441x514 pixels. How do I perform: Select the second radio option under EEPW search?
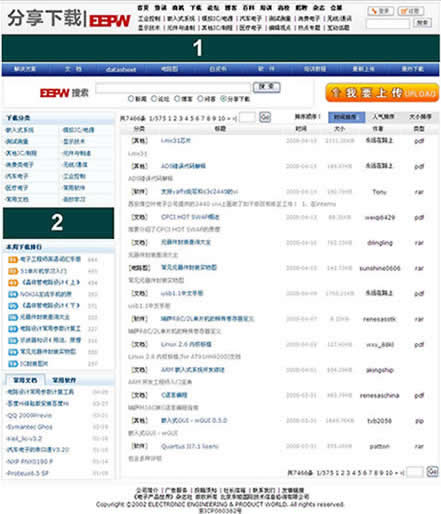click(154, 99)
